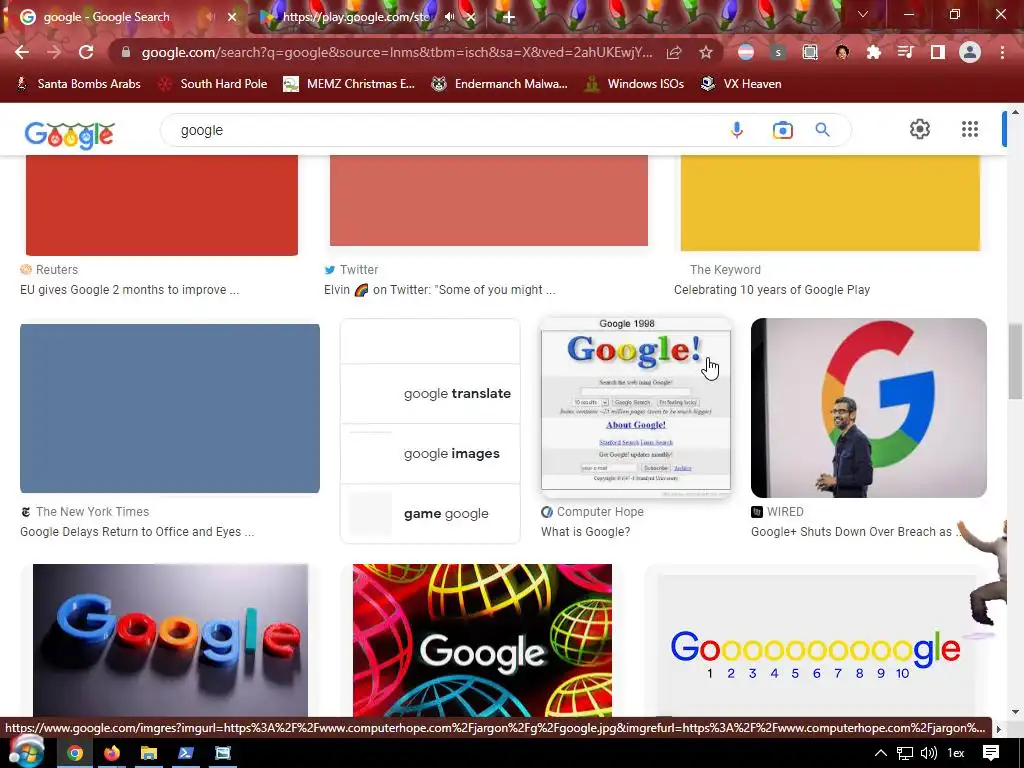Viewport: 1024px width, 768px height.
Task: Click the holiday Google logo
Action: tap(70, 135)
